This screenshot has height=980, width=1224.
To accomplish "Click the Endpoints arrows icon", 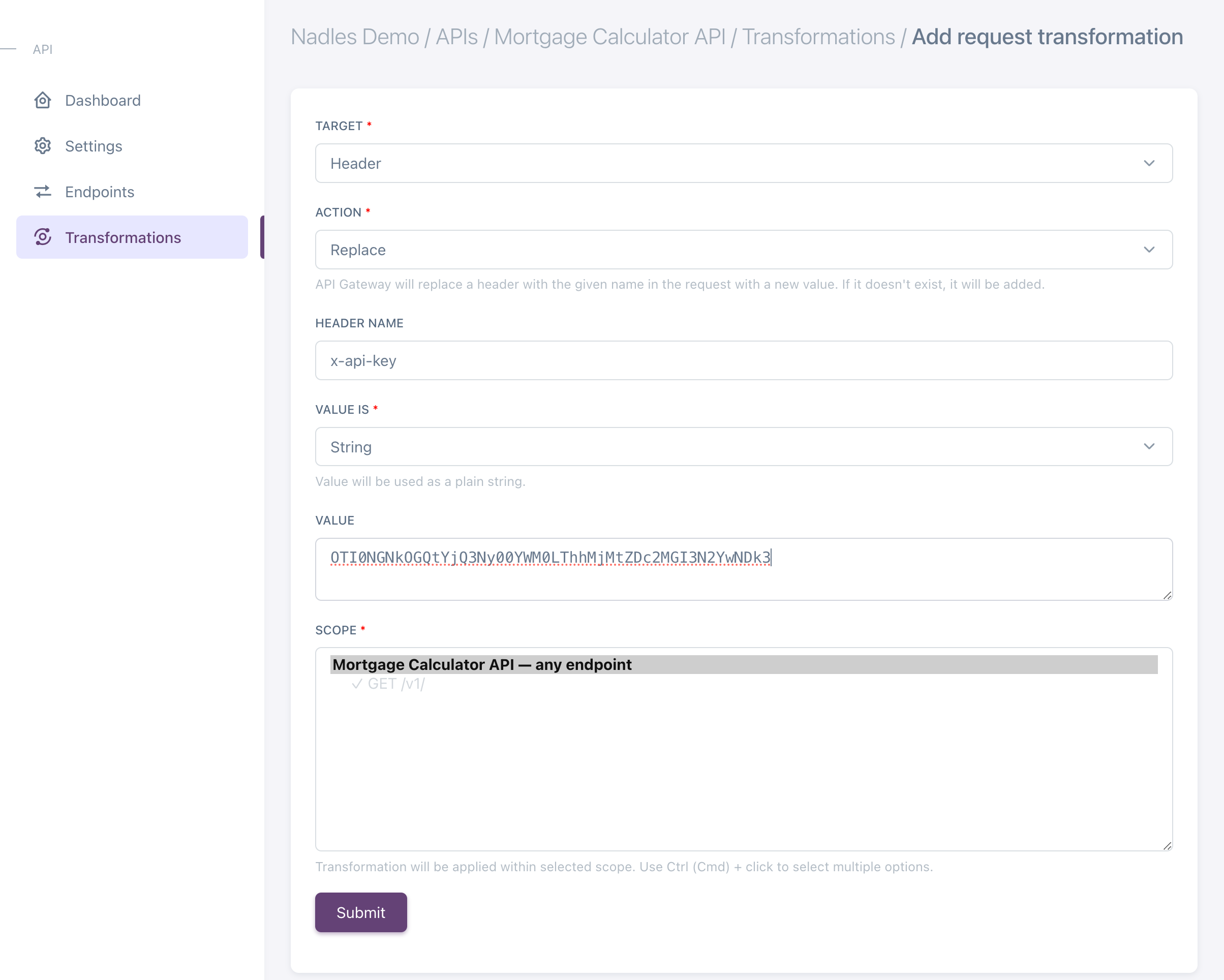I will [x=43, y=192].
